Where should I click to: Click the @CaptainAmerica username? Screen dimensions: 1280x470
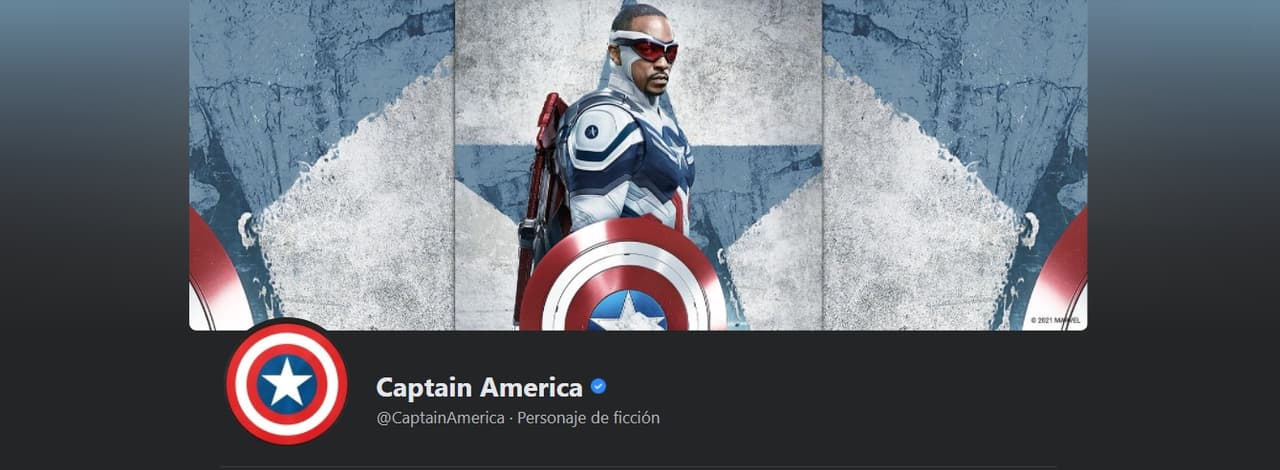(x=440, y=418)
